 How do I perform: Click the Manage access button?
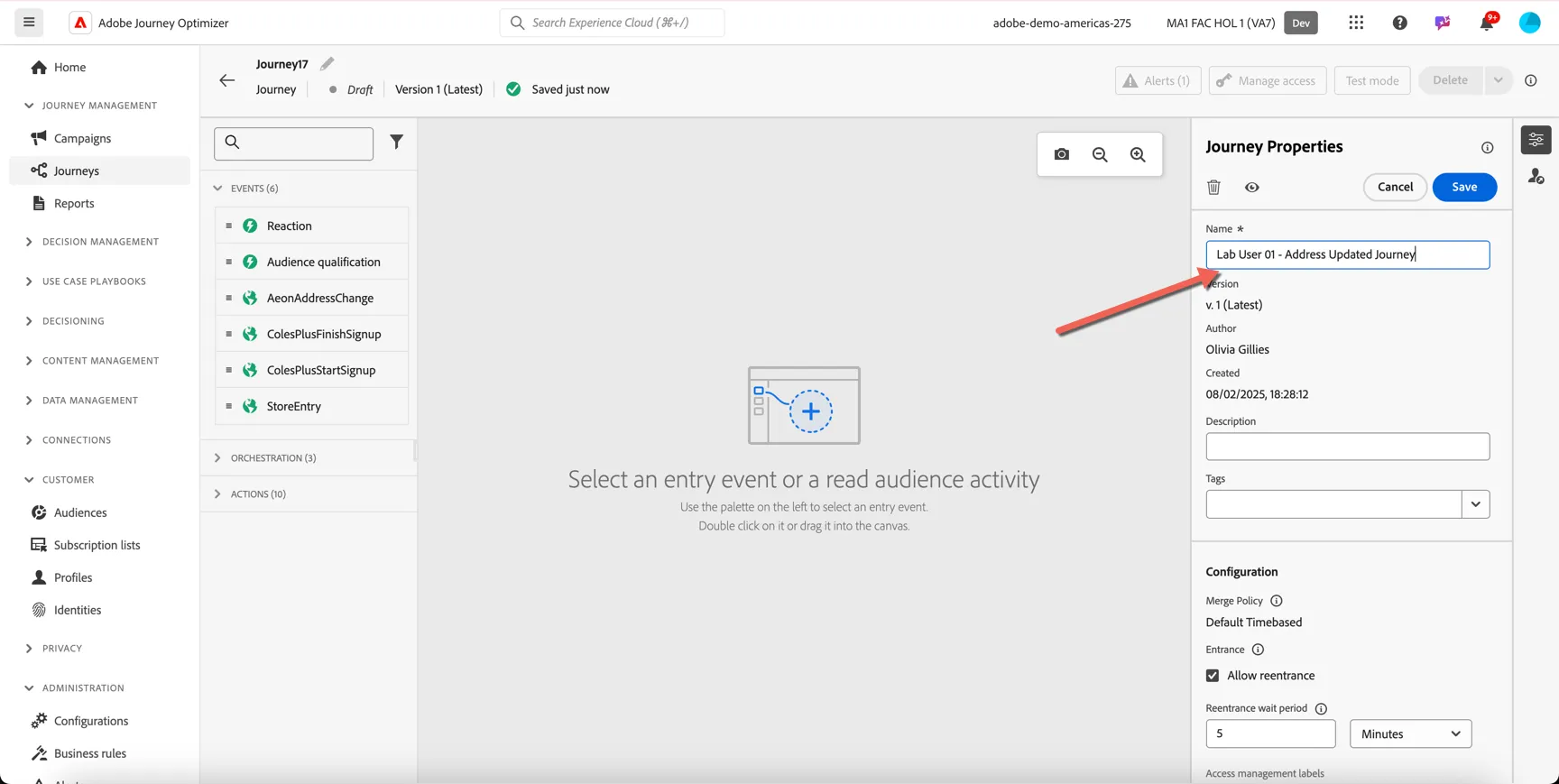click(x=1268, y=80)
